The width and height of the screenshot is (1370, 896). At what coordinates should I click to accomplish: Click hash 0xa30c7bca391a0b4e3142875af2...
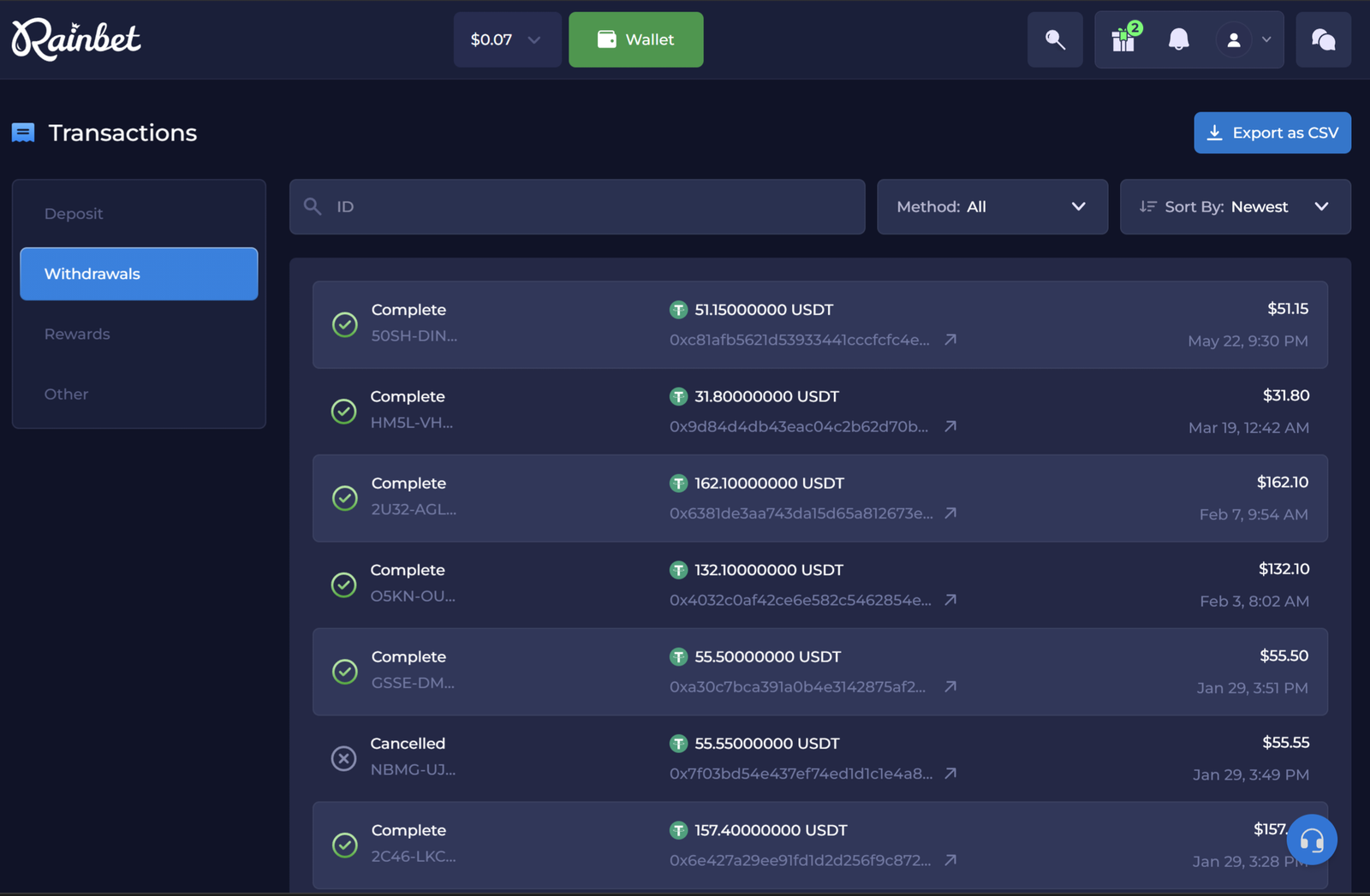[x=798, y=687]
